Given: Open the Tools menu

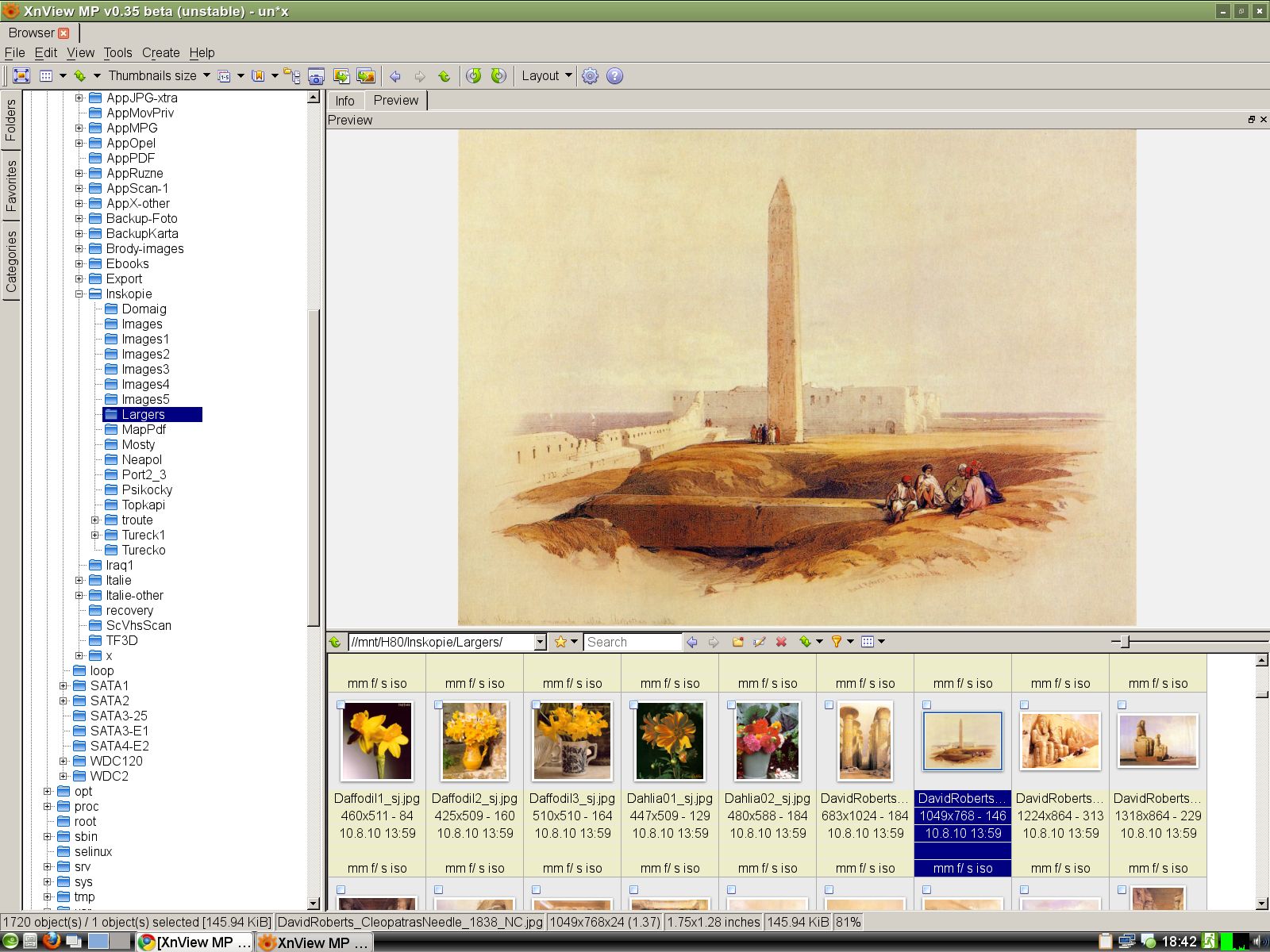Looking at the screenshot, I should pos(117,52).
